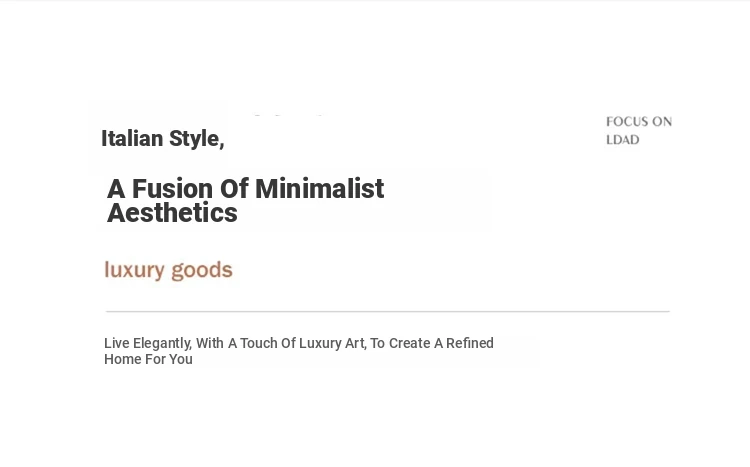
Task: Click the word "Style," in the heading
Action: click(196, 139)
